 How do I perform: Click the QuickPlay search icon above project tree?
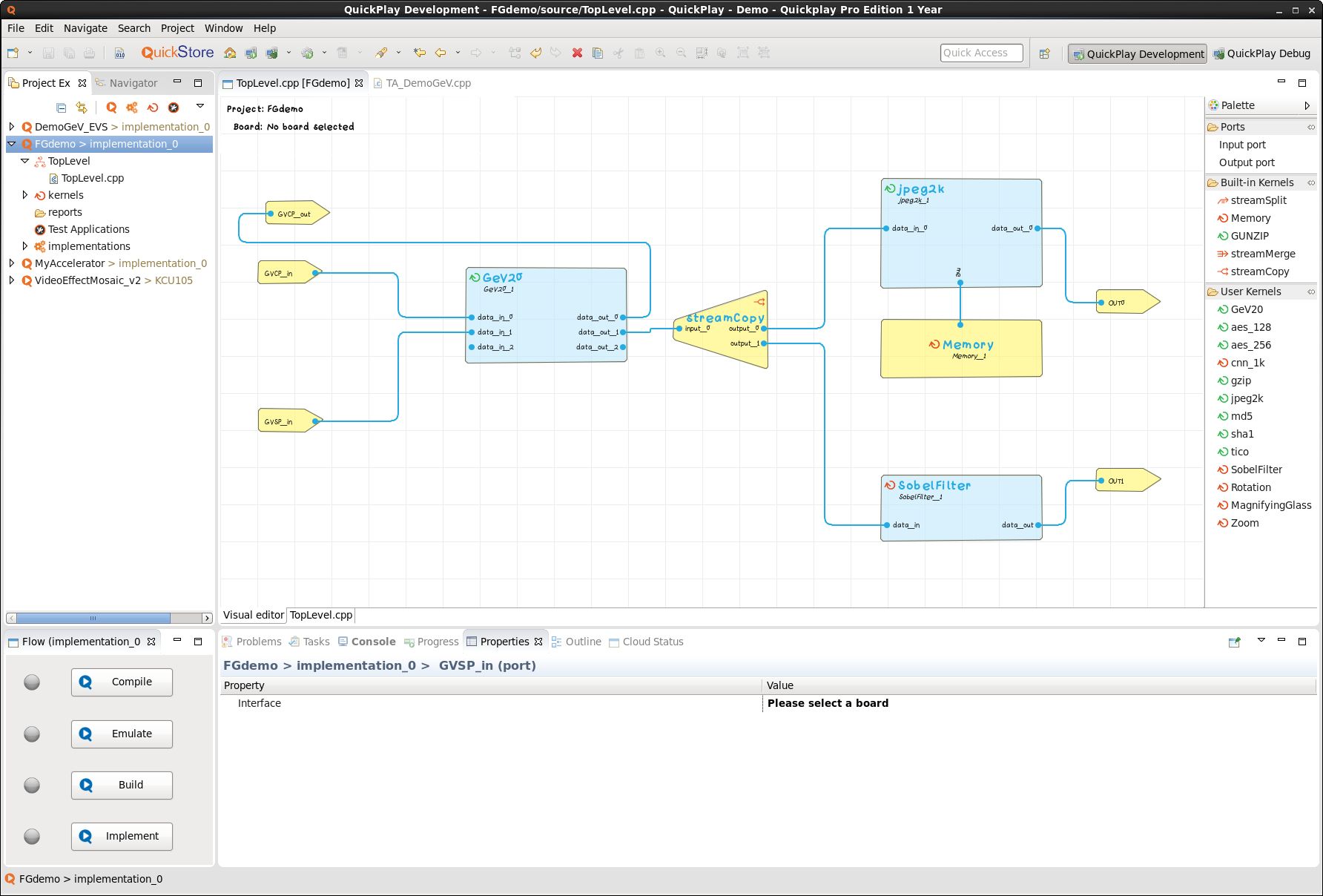111,107
